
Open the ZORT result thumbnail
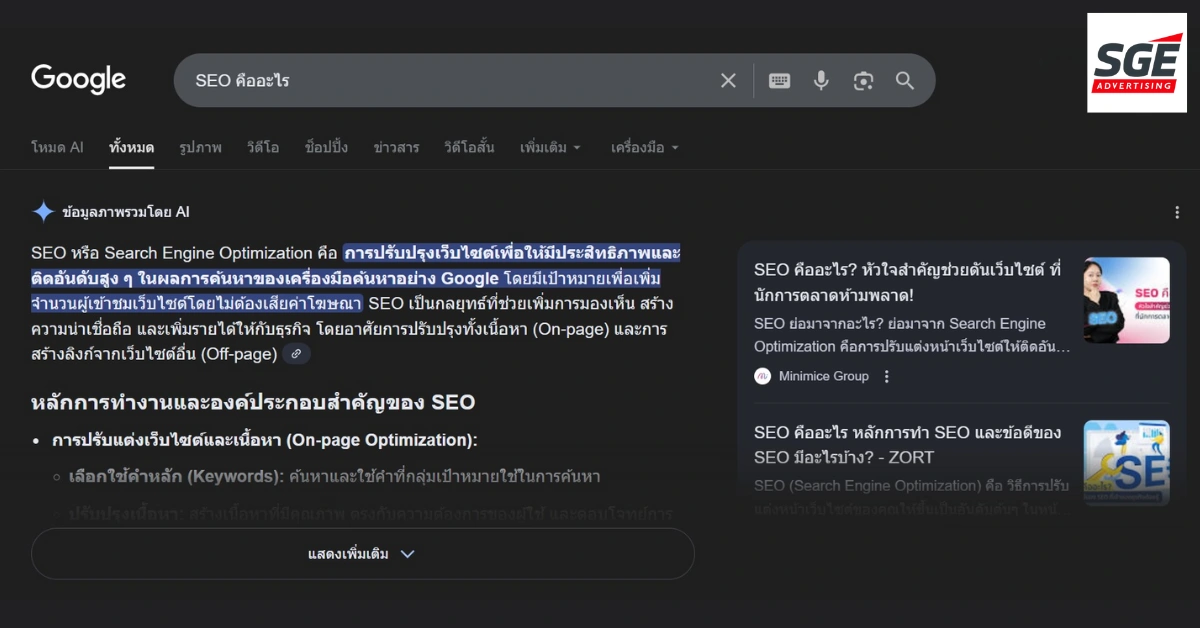pyautogui.click(x=1126, y=462)
